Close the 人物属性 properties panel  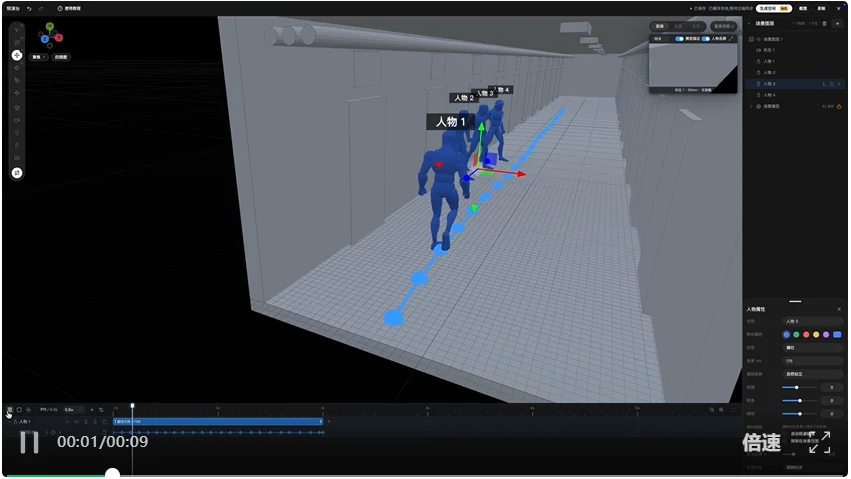click(839, 309)
